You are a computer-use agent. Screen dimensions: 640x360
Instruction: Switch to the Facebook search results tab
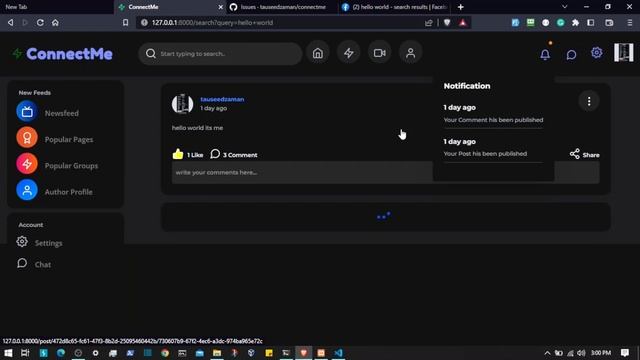(x=395, y=7)
